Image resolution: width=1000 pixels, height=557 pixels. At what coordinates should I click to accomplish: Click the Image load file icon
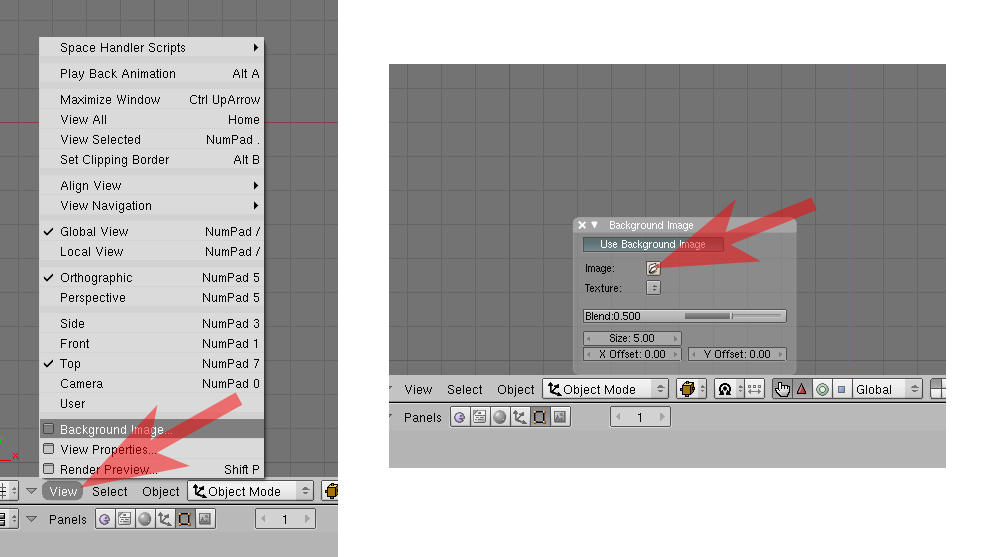(x=653, y=269)
